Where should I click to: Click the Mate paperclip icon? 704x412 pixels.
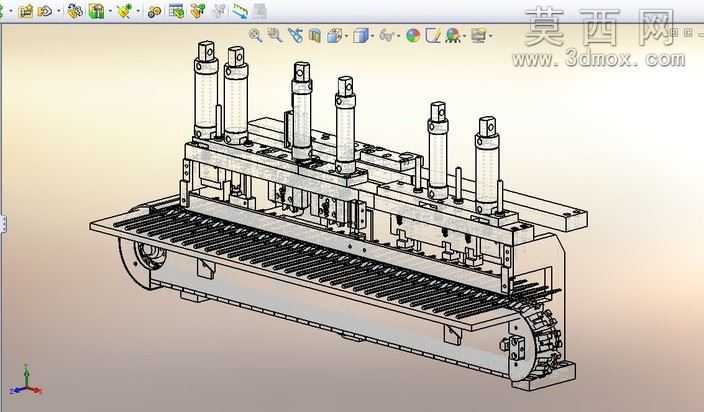coord(45,11)
